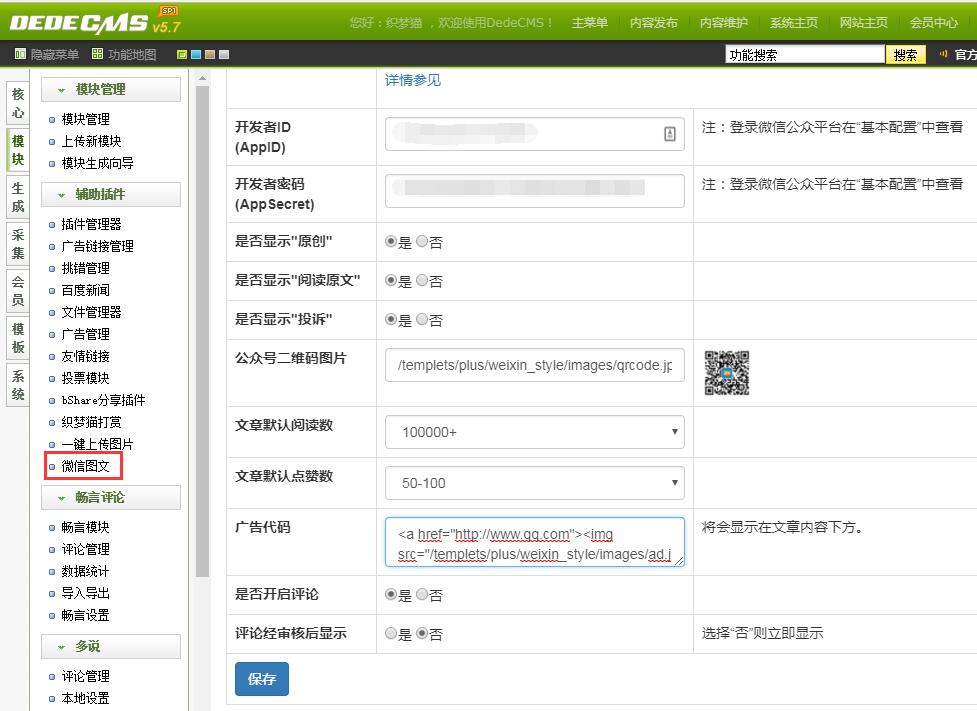
Task: Open the 文章默认点赞数 dropdown
Action: point(534,483)
